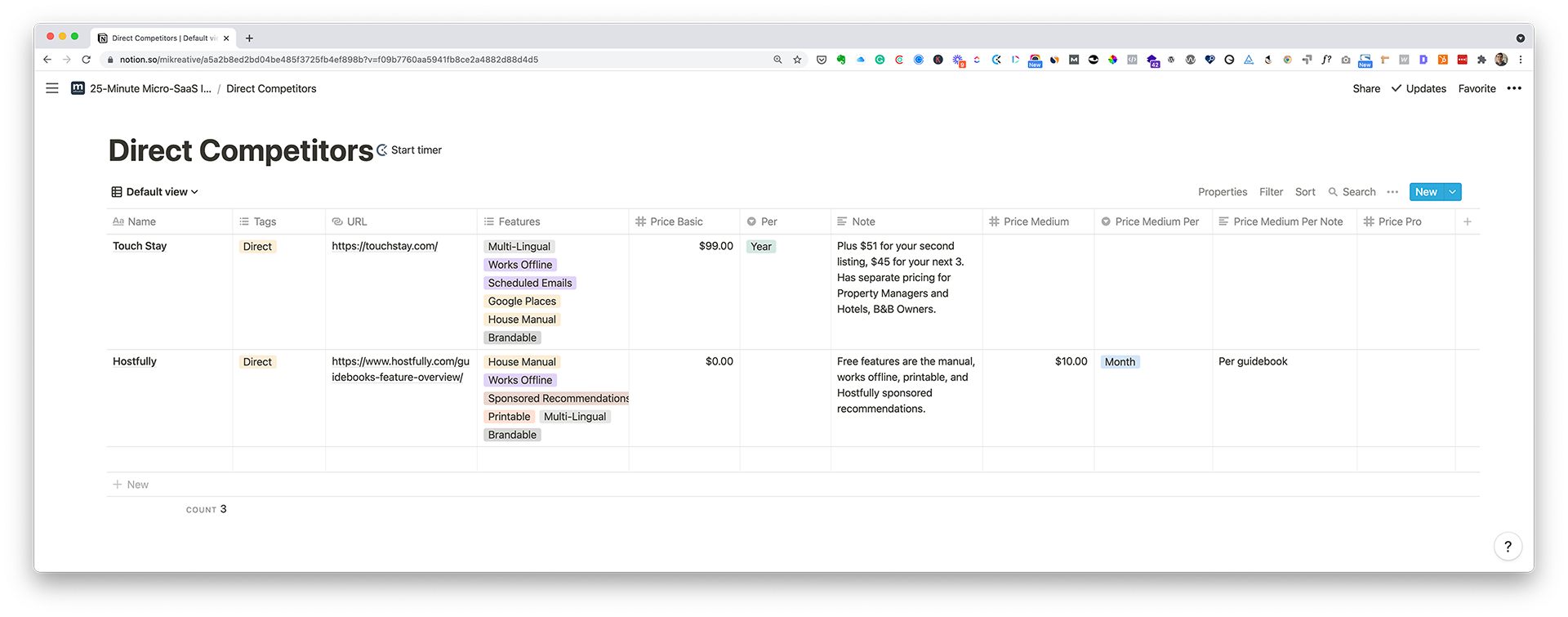This screenshot has width=1568, height=617.
Task: Click the Note column header
Action: click(906, 221)
